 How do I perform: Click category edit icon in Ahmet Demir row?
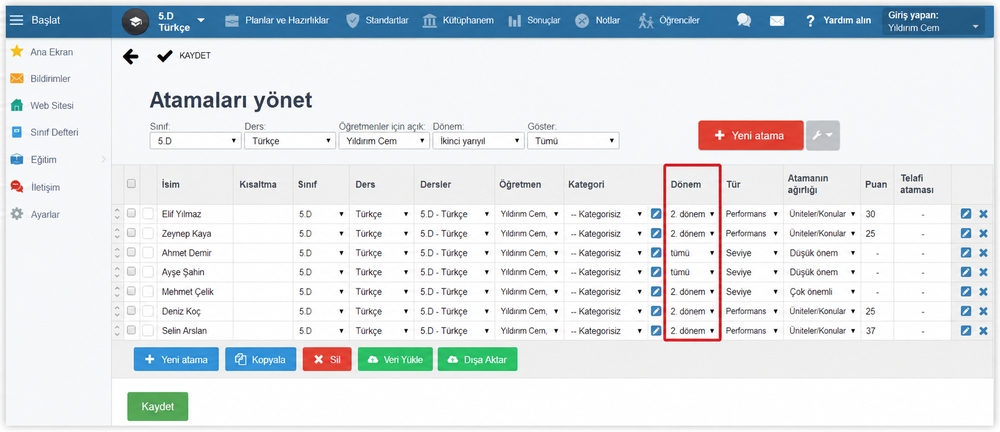click(656, 253)
